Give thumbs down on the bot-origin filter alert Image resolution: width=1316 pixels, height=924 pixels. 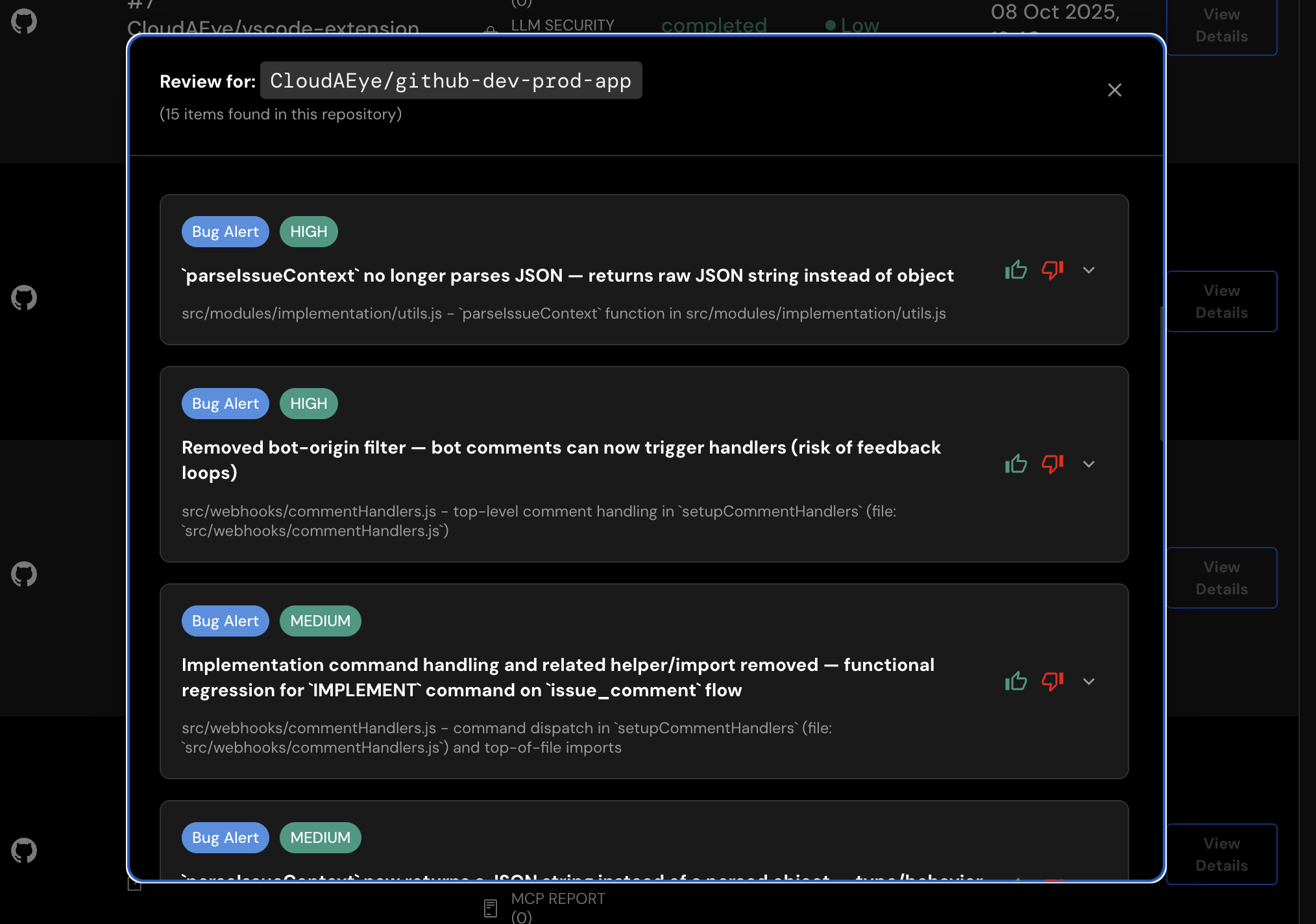point(1053,464)
